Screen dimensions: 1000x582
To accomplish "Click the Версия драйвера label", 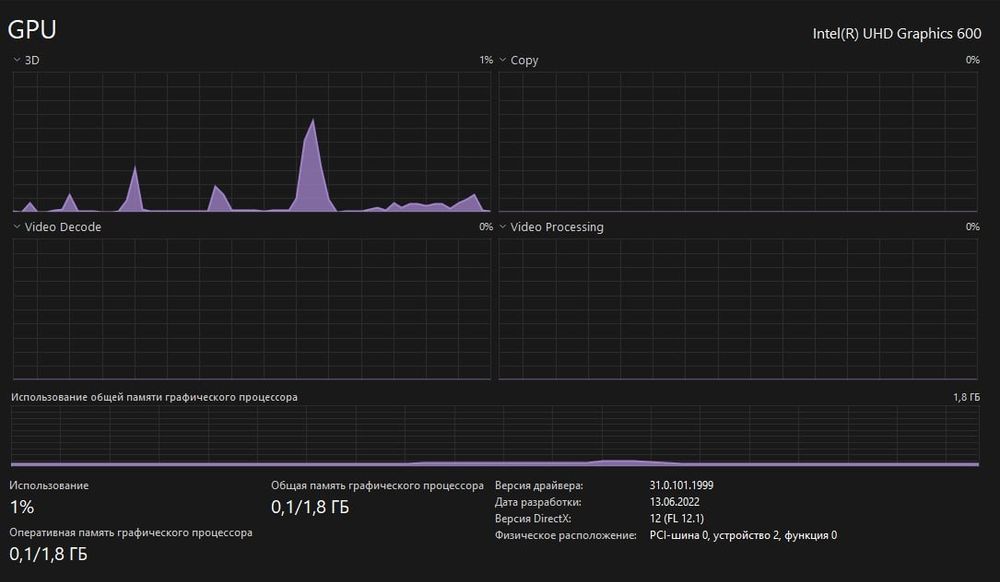I will (x=539, y=486).
